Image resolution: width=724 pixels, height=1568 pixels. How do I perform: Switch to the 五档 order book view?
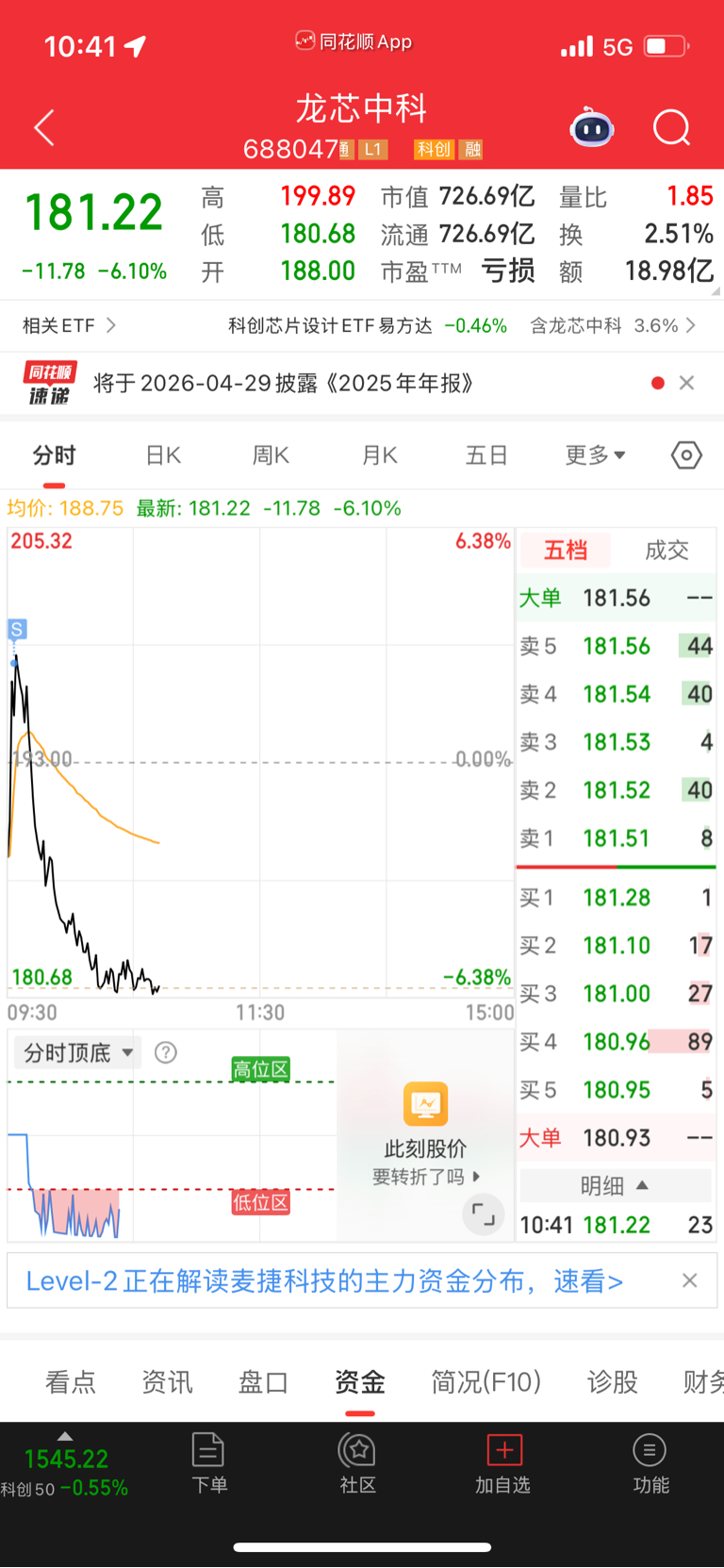pos(566,550)
